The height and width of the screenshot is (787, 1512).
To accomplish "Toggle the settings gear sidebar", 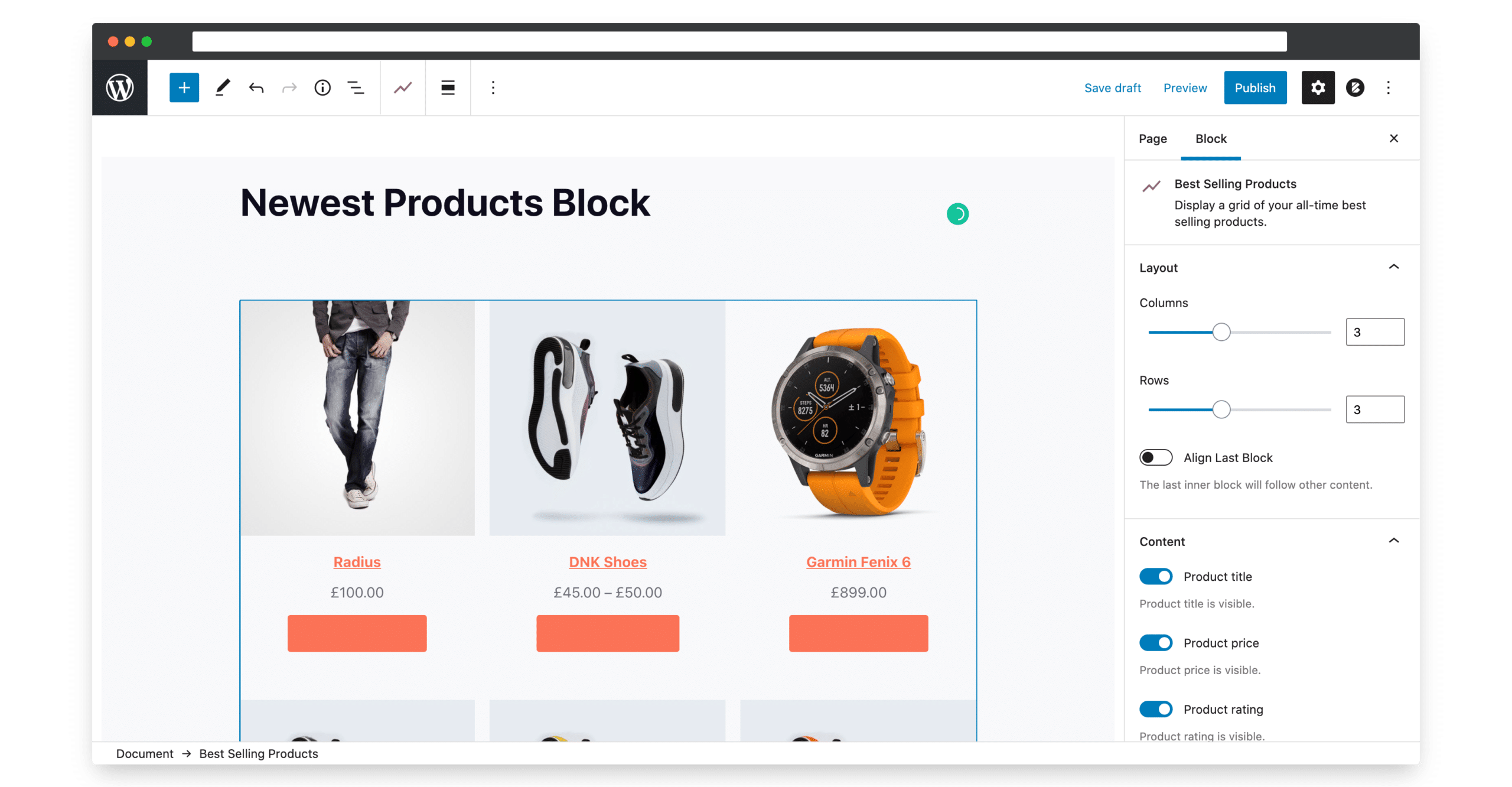I will tap(1317, 87).
